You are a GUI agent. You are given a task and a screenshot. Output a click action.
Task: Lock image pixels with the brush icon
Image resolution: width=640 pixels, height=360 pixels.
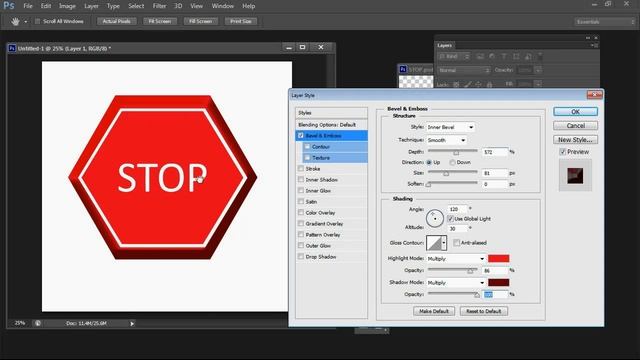pyautogui.click(x=467, y=84)
